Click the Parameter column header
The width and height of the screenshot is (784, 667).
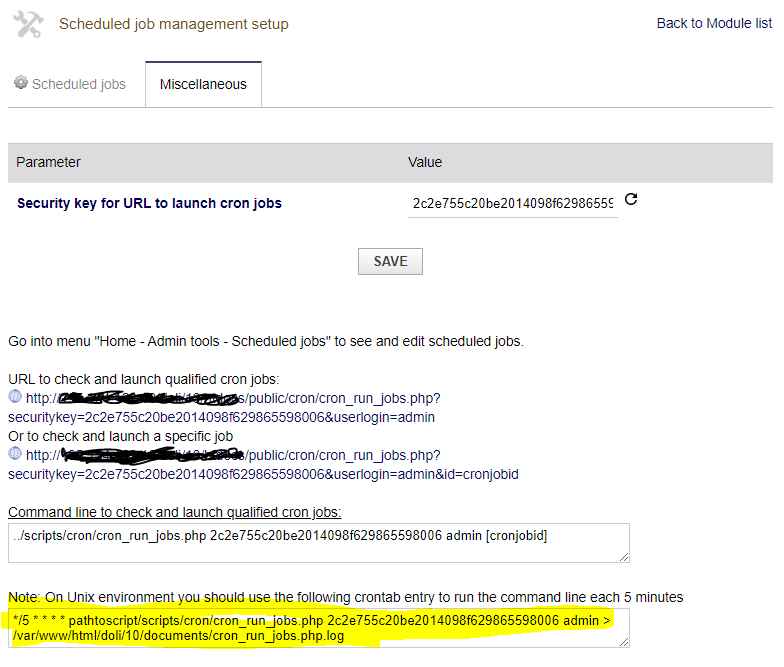click(x=49, y=162)
